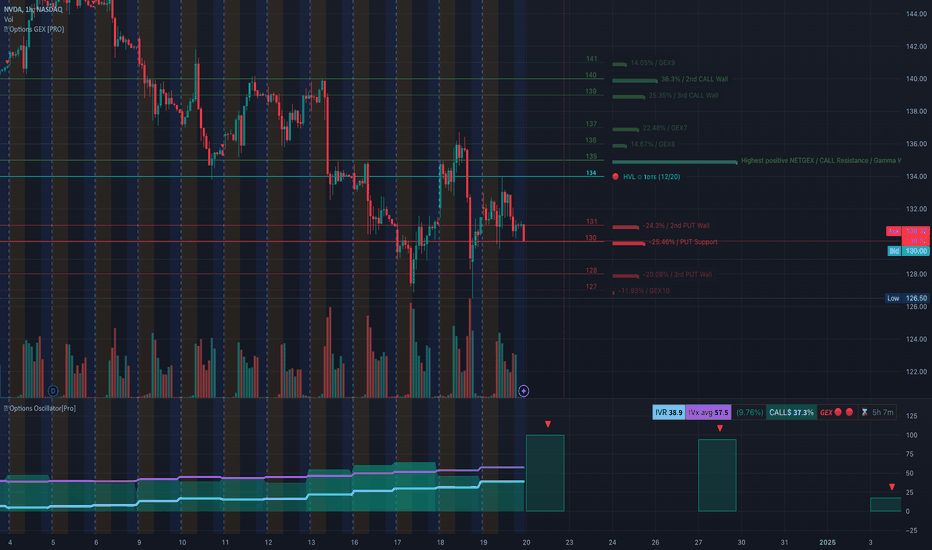Click 144.00 on the price axis
932x550 pixels.
[x=917, y=14]
